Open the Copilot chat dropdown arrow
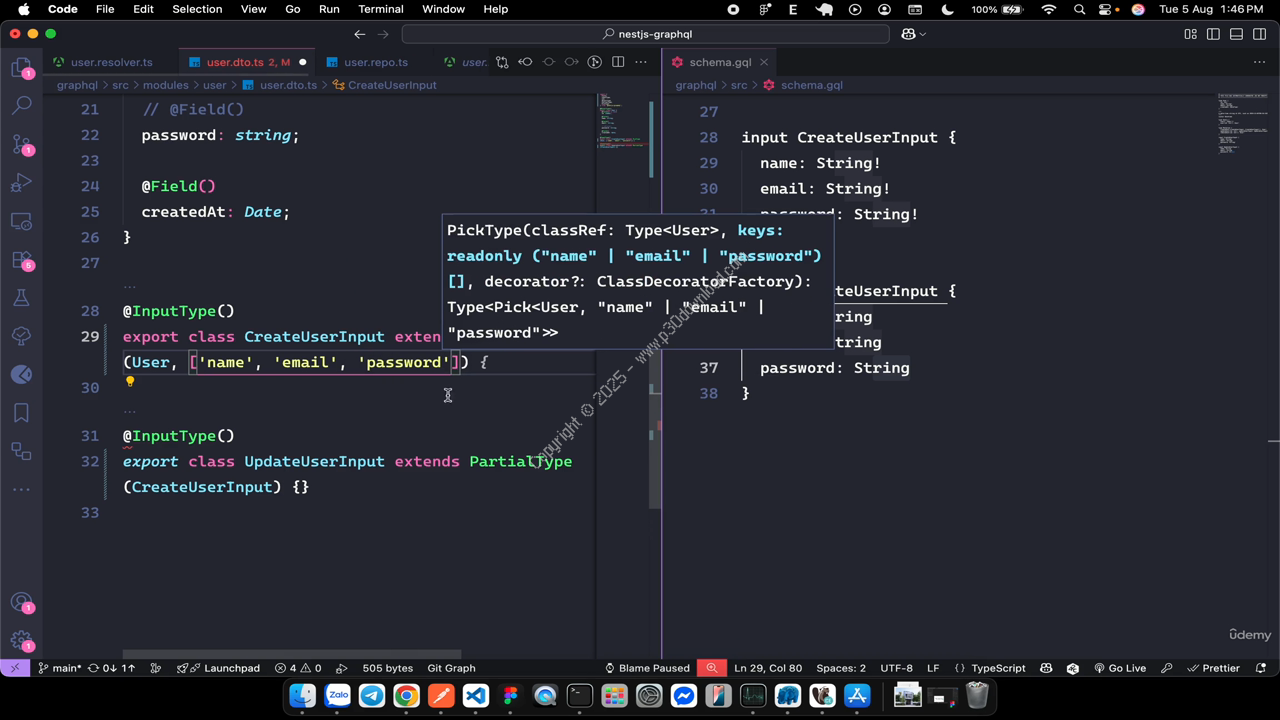 click(922, 34)
